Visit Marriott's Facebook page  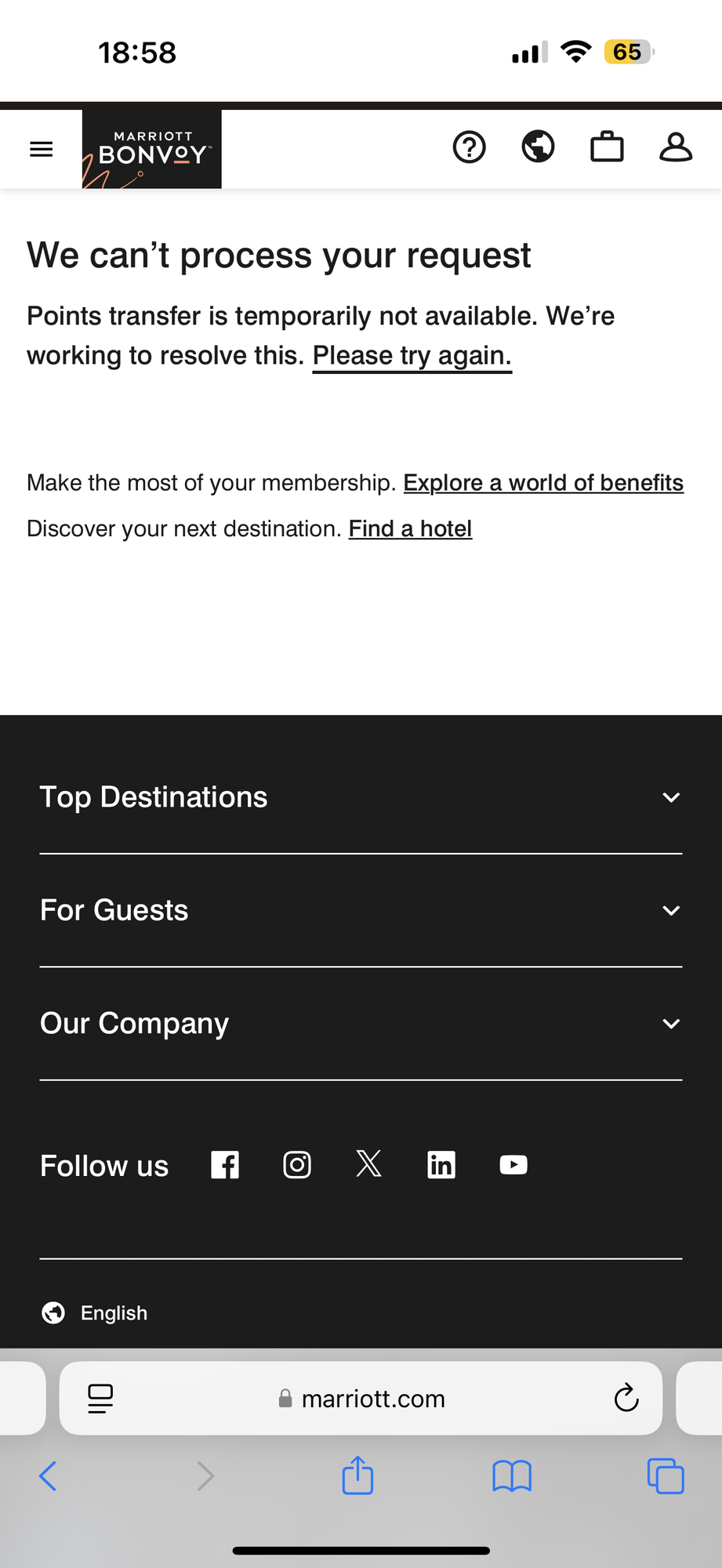point(225,1165)
